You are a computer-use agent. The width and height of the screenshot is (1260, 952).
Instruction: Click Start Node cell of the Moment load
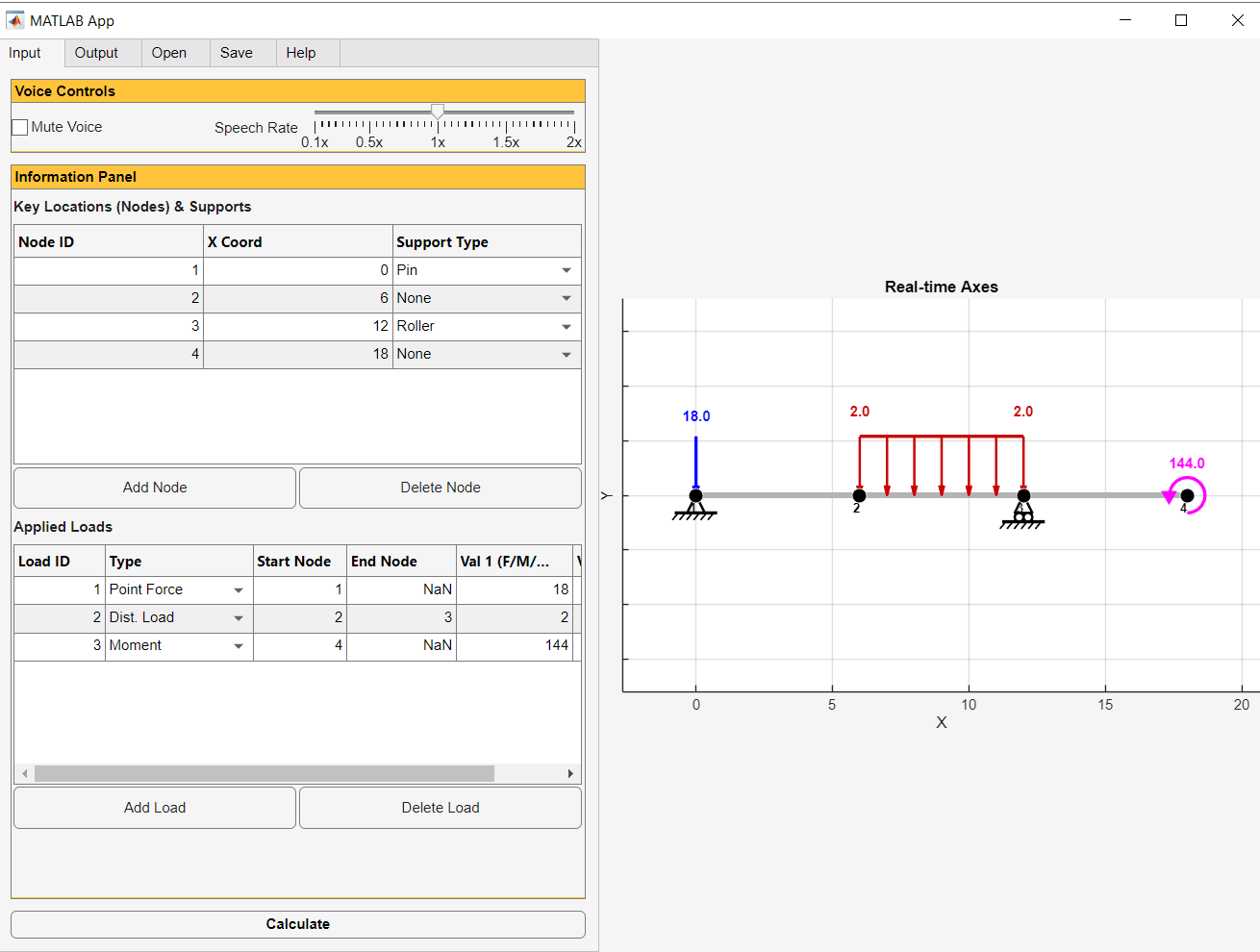pyautogui.click(x=300, y=645)
